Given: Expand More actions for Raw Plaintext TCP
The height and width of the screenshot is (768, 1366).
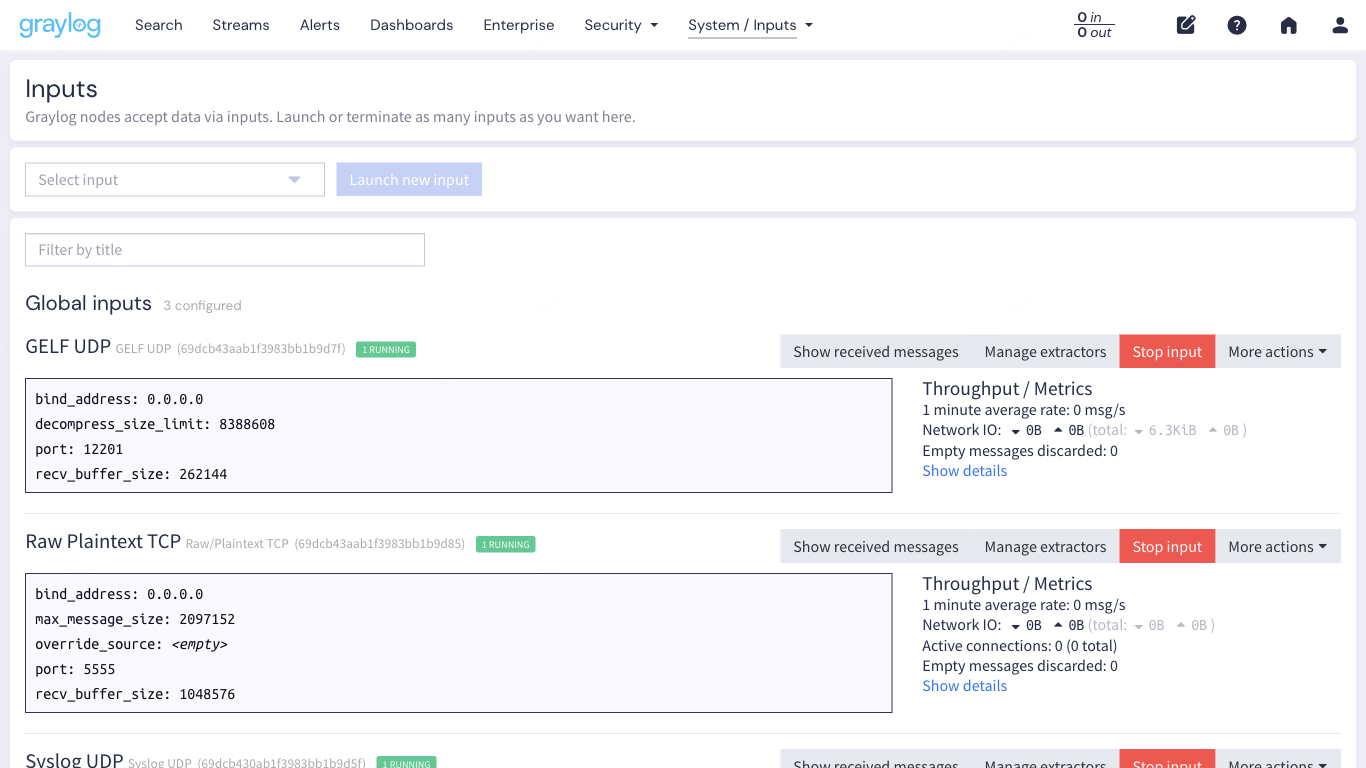Looking at the screenshot, I should (x=1277, y=546).
